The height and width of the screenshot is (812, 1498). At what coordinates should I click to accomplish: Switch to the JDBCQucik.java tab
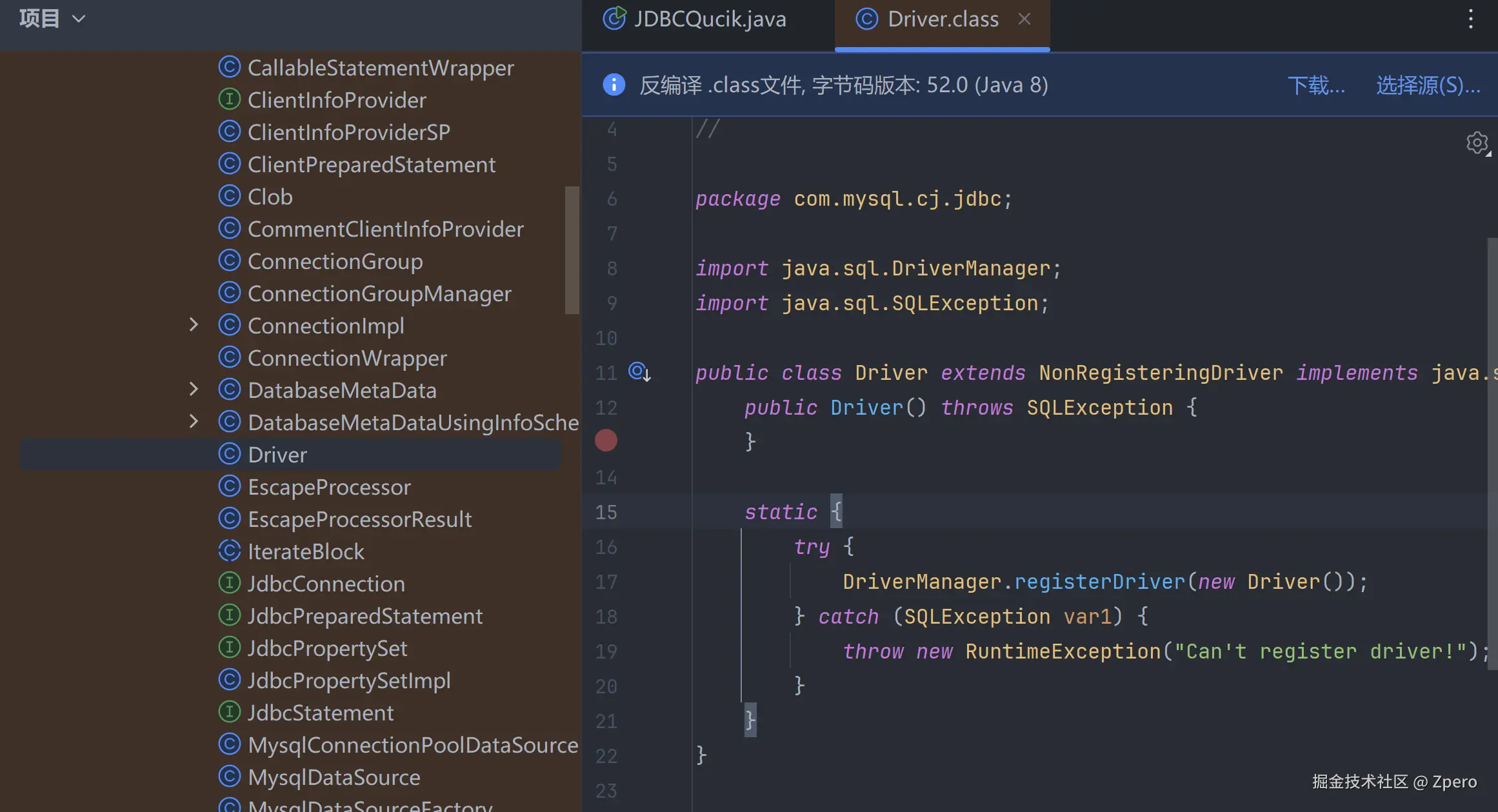click(708, 19)
